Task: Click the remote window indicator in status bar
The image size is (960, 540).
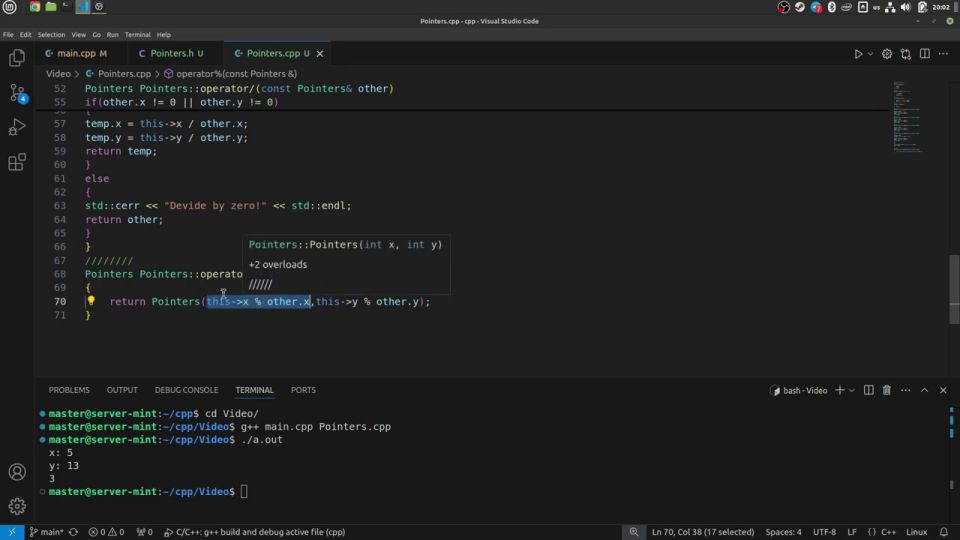Action: pos(12,532)
